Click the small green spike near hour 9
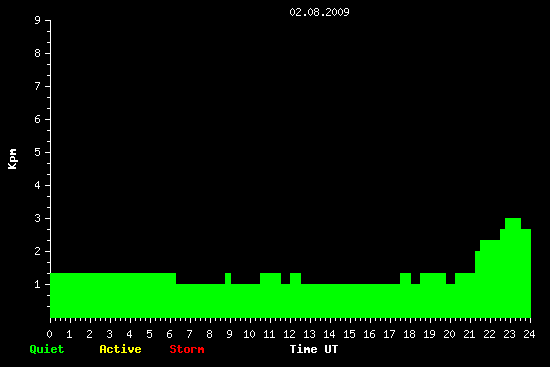 click(x=228, y=278)
